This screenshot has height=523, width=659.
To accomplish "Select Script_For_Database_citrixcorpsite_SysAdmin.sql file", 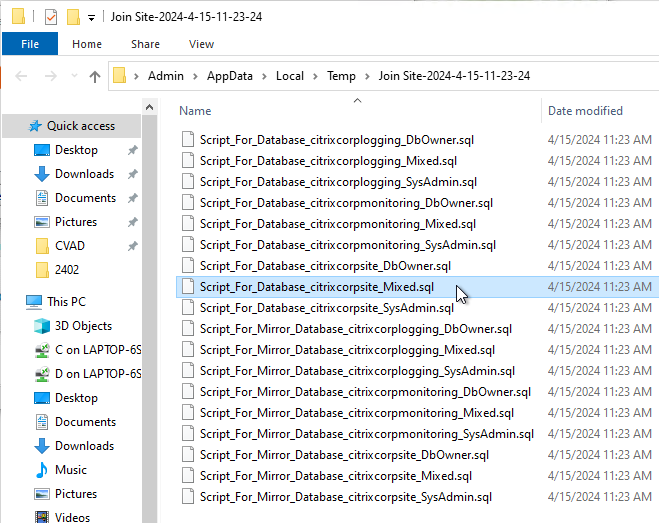I will point(327,308).
